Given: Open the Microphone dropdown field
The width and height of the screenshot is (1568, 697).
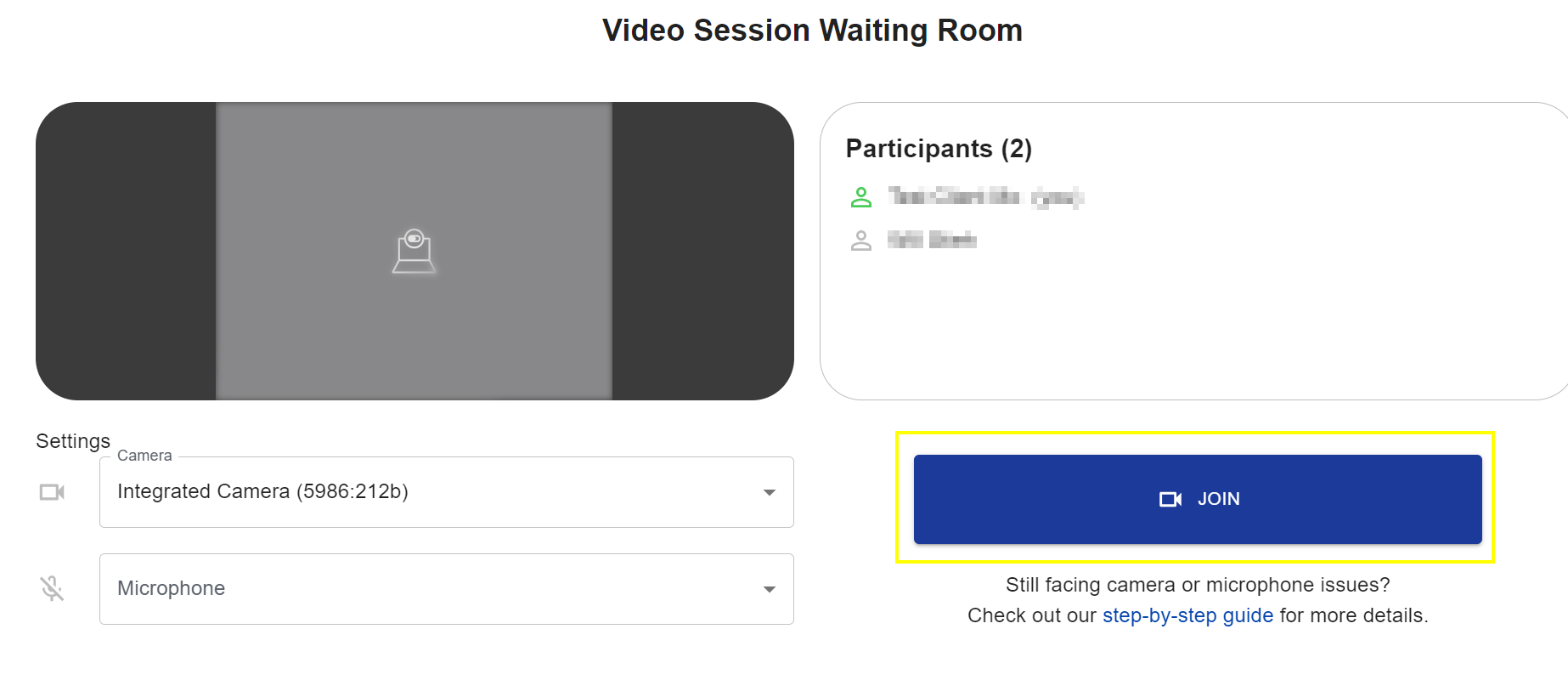Looking at the screenshot, I should 447,589.
